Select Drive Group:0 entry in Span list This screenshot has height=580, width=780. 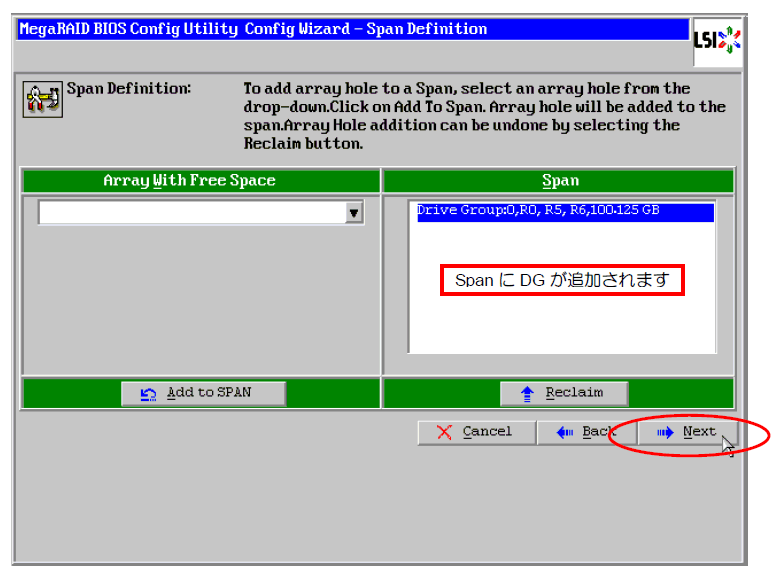565,211
